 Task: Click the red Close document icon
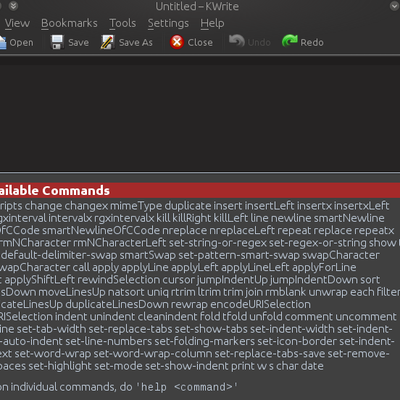coord(177,42)
